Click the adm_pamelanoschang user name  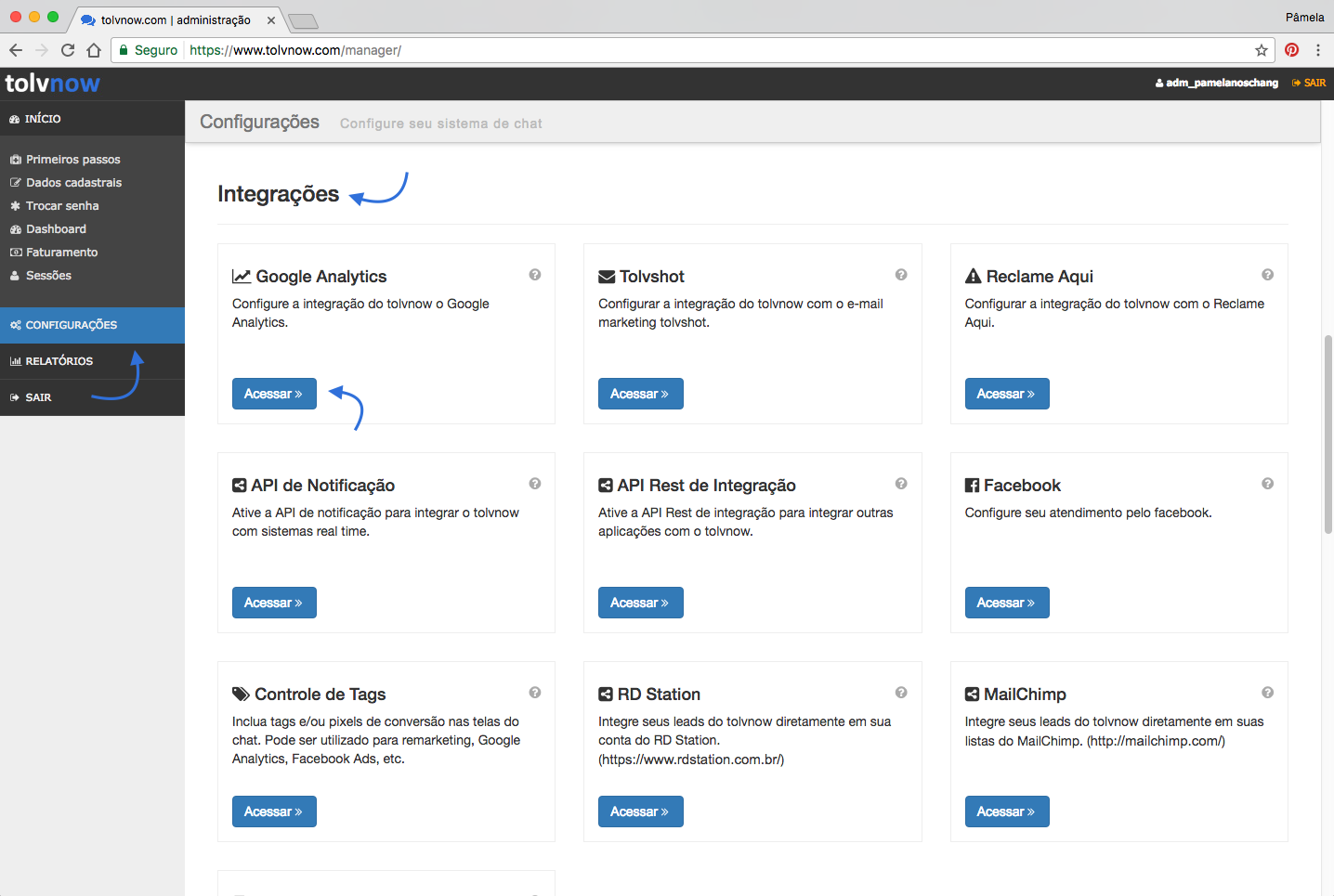[1217, 83]
